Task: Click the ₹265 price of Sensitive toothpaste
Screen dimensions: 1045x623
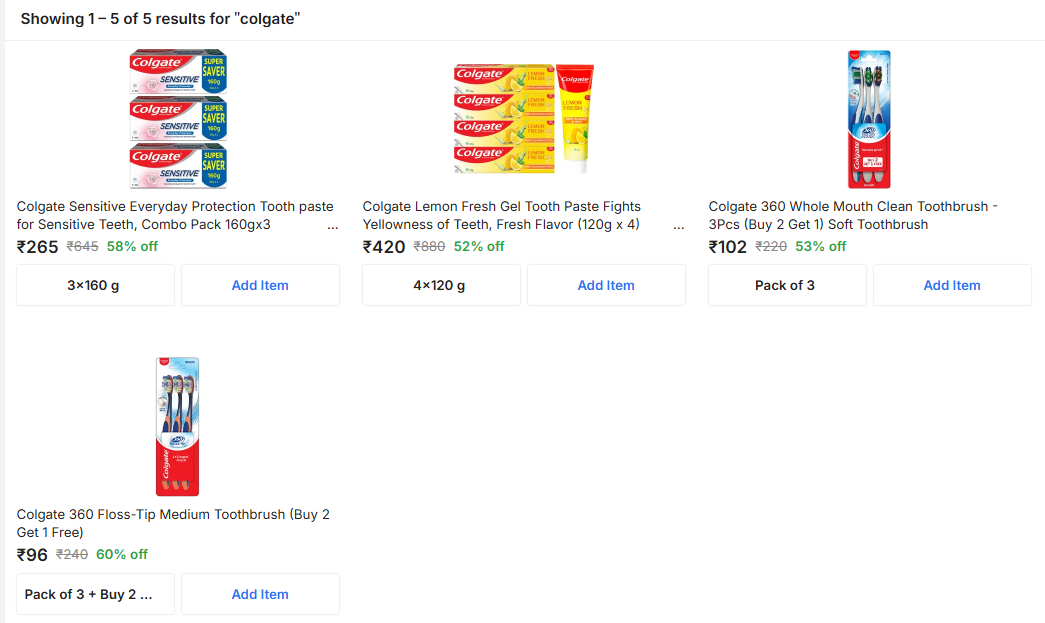Action: [38, 247]
